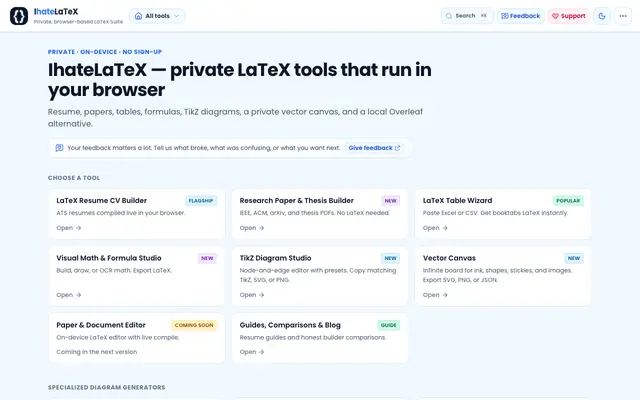Image resolution: width=640 pixels, height=400 pixels.
Task: Click the Give feedback link
Action: point(374,148)
